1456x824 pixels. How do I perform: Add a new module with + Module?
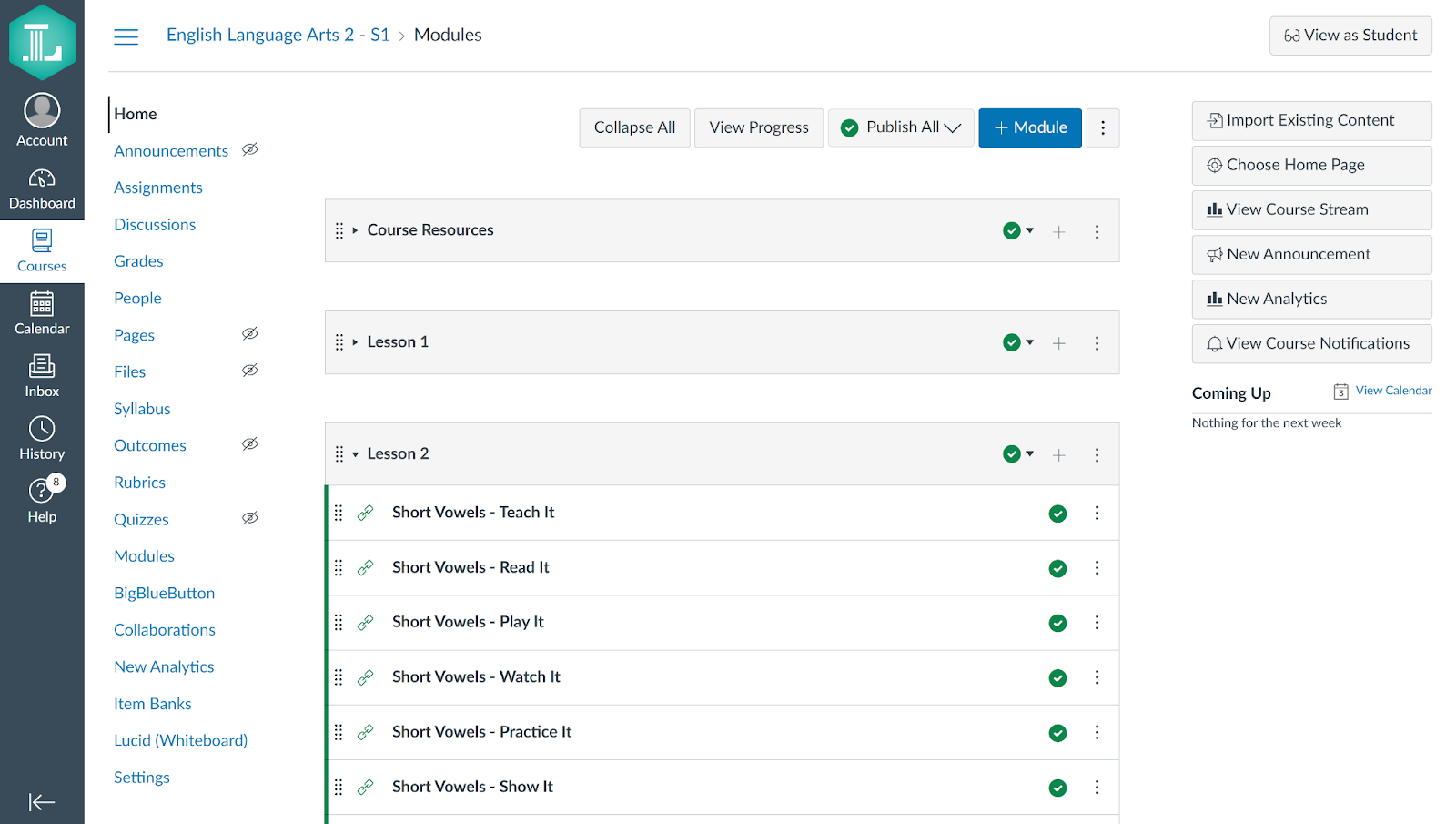1030,127
